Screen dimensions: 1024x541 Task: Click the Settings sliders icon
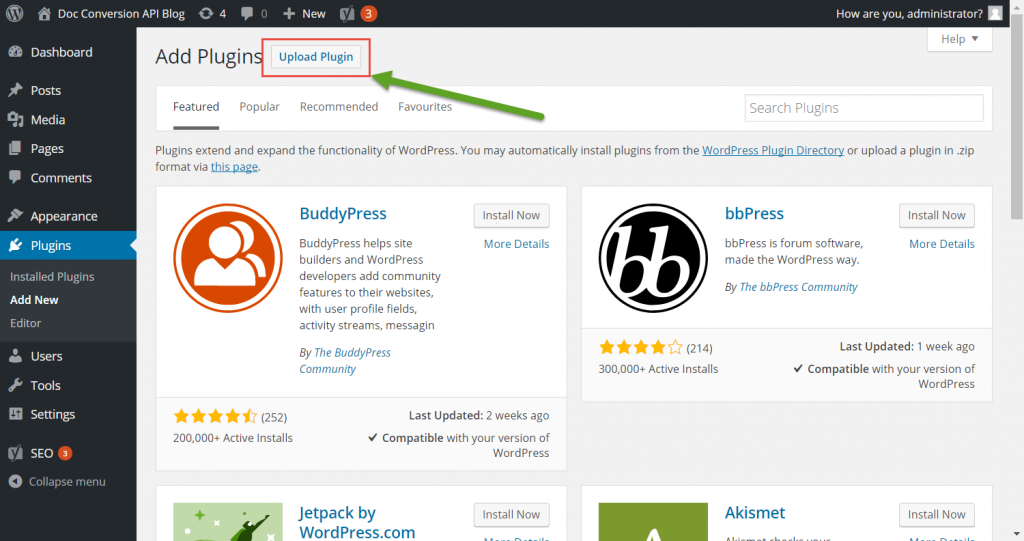pyautogui.click(x=16, y=414)
